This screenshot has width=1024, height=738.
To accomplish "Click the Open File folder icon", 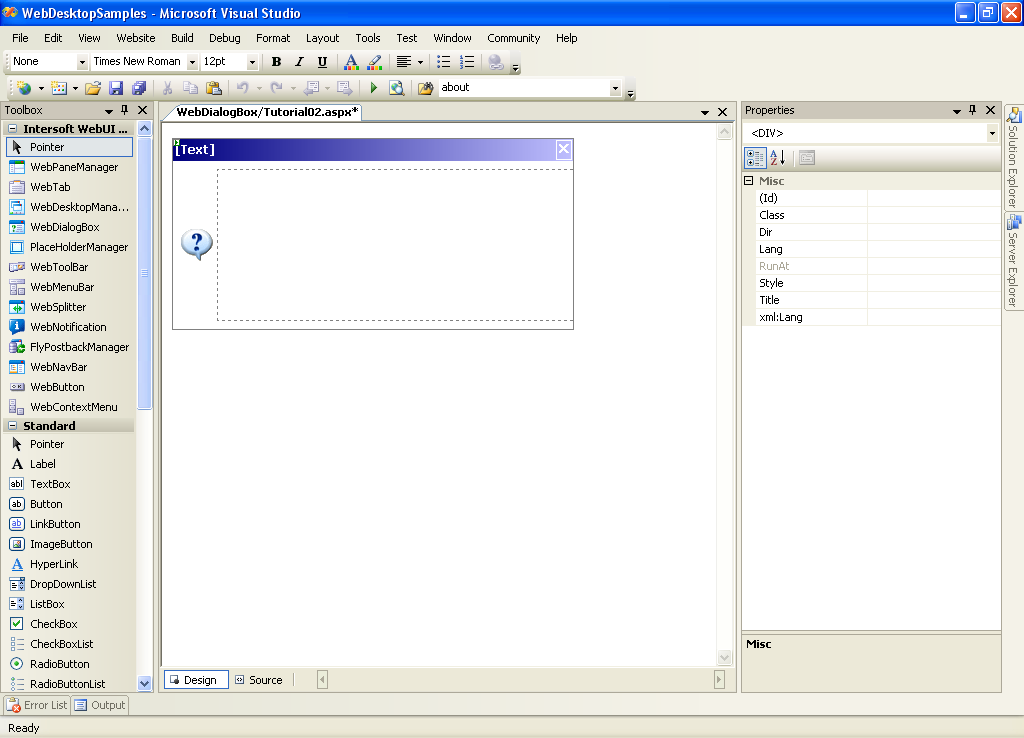I will (x=93, y=88).
